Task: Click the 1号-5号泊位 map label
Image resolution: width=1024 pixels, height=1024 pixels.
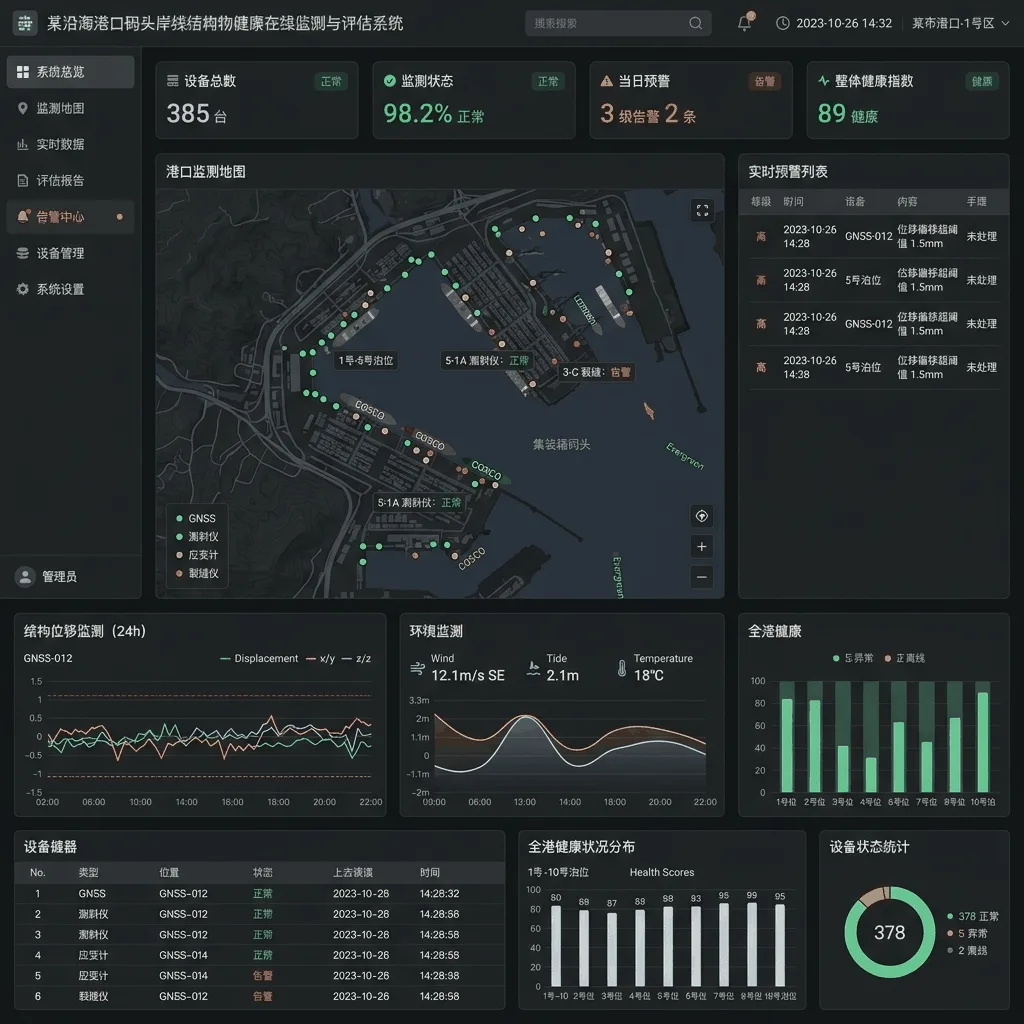Action: pyautogui.click(x=366, y=360)
